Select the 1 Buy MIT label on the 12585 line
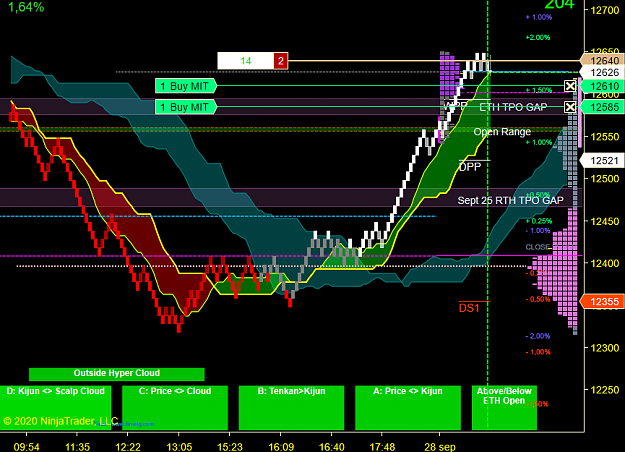The width and height of the screenshot is (625, 452). pos(186,107)
